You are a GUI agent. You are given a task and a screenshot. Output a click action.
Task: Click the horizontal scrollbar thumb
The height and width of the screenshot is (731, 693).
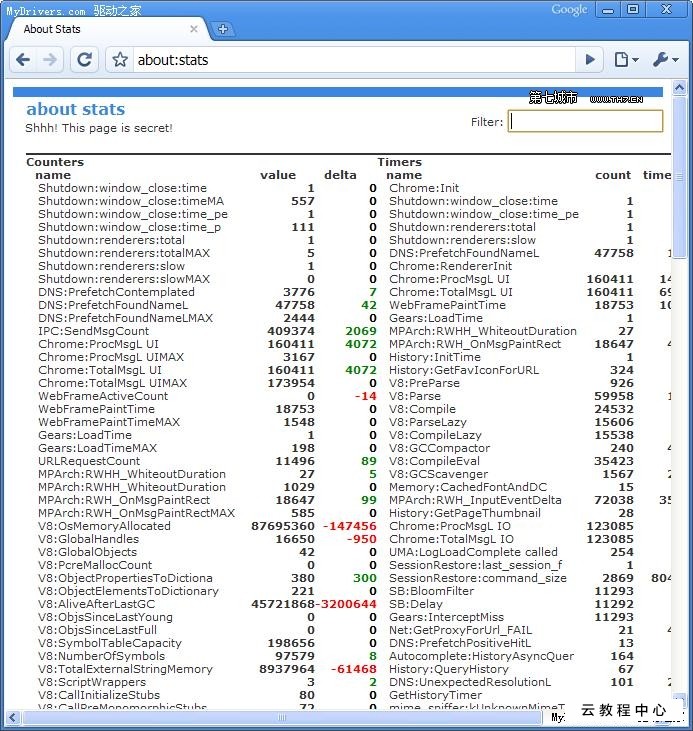[x=283, y=717]
